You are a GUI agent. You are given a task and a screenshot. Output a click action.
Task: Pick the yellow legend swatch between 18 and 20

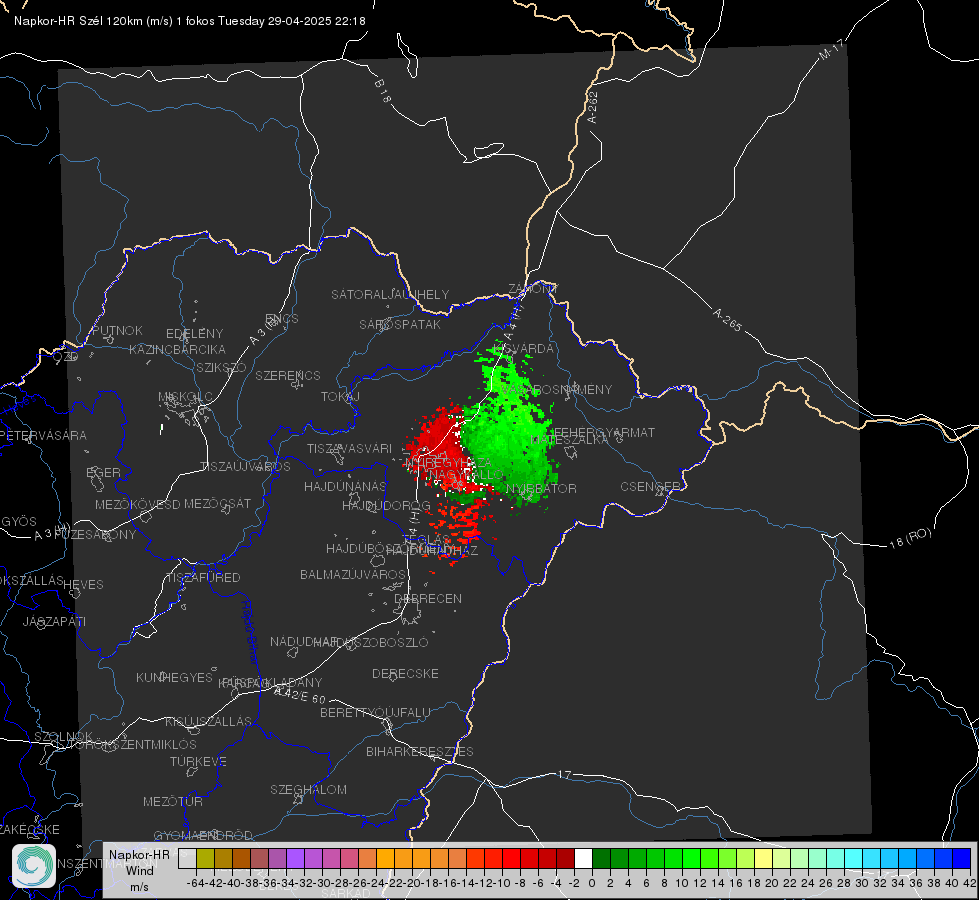click(764, 858)
